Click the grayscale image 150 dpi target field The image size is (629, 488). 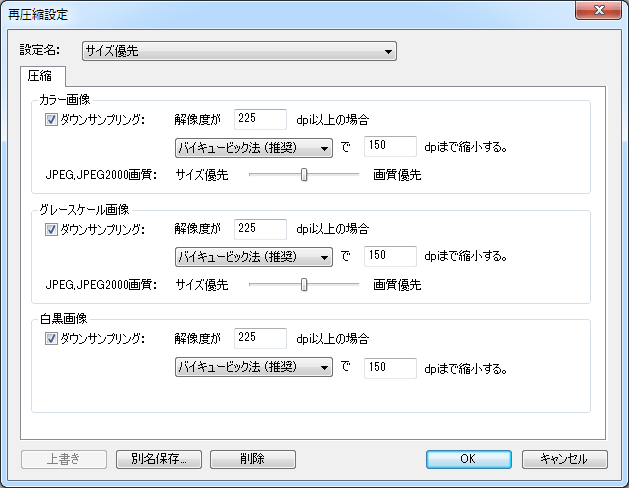390,257
